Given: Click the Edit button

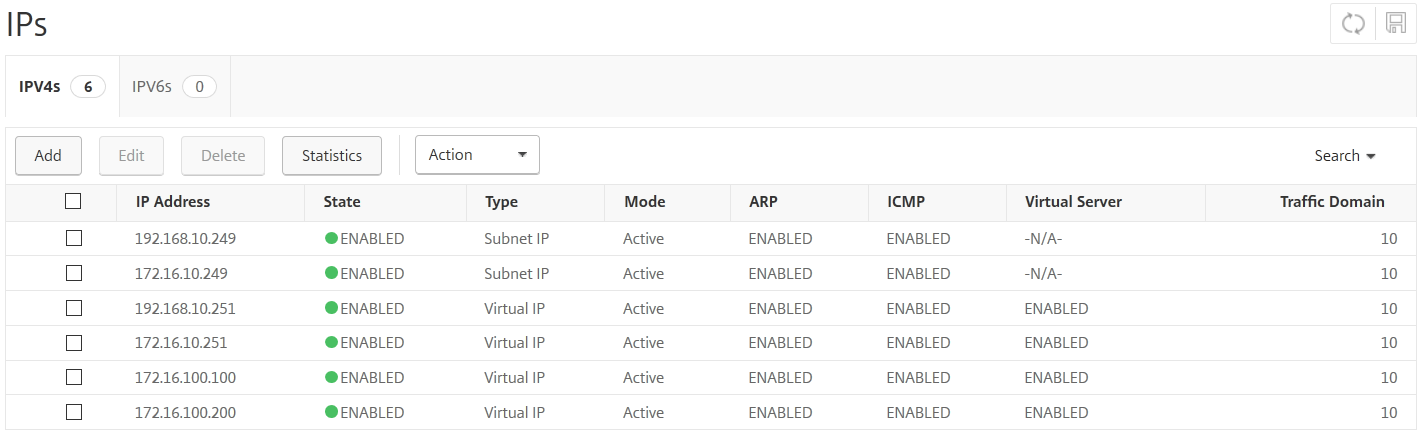Looking at the screenshot, I should 132,156.
